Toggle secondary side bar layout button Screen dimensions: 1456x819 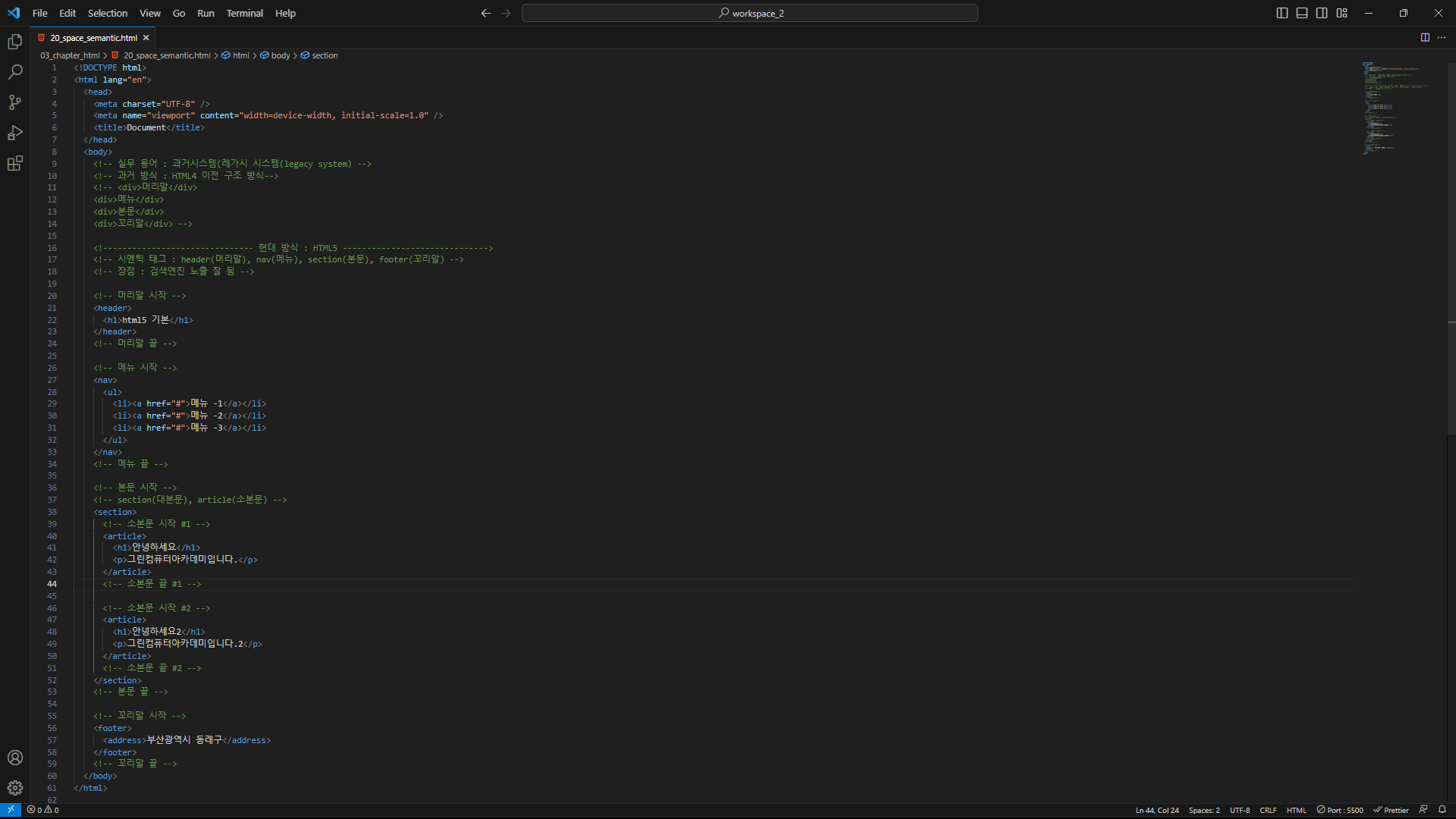[1322, 13]
